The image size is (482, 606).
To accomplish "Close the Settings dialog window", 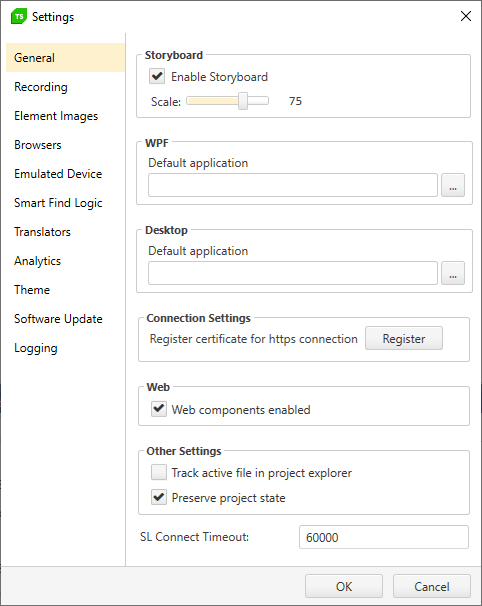I will pos(466,16).
